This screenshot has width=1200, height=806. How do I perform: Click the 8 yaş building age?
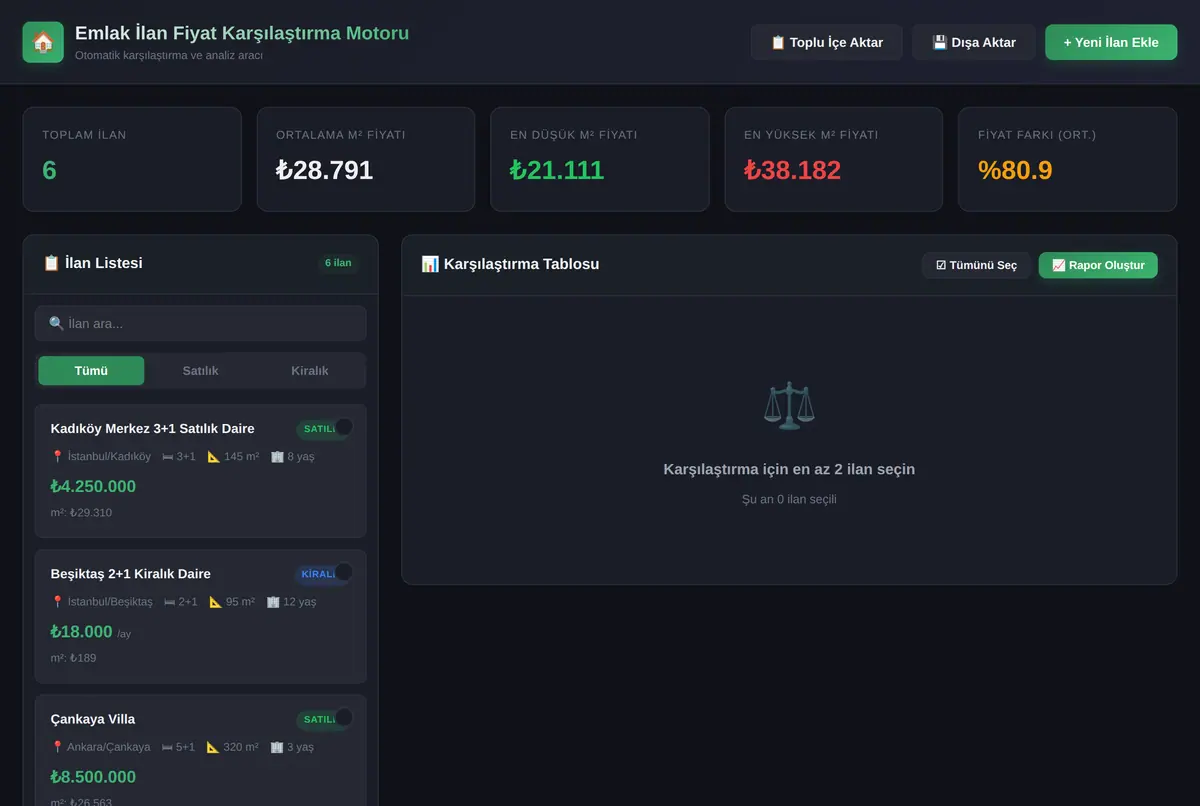293,457
